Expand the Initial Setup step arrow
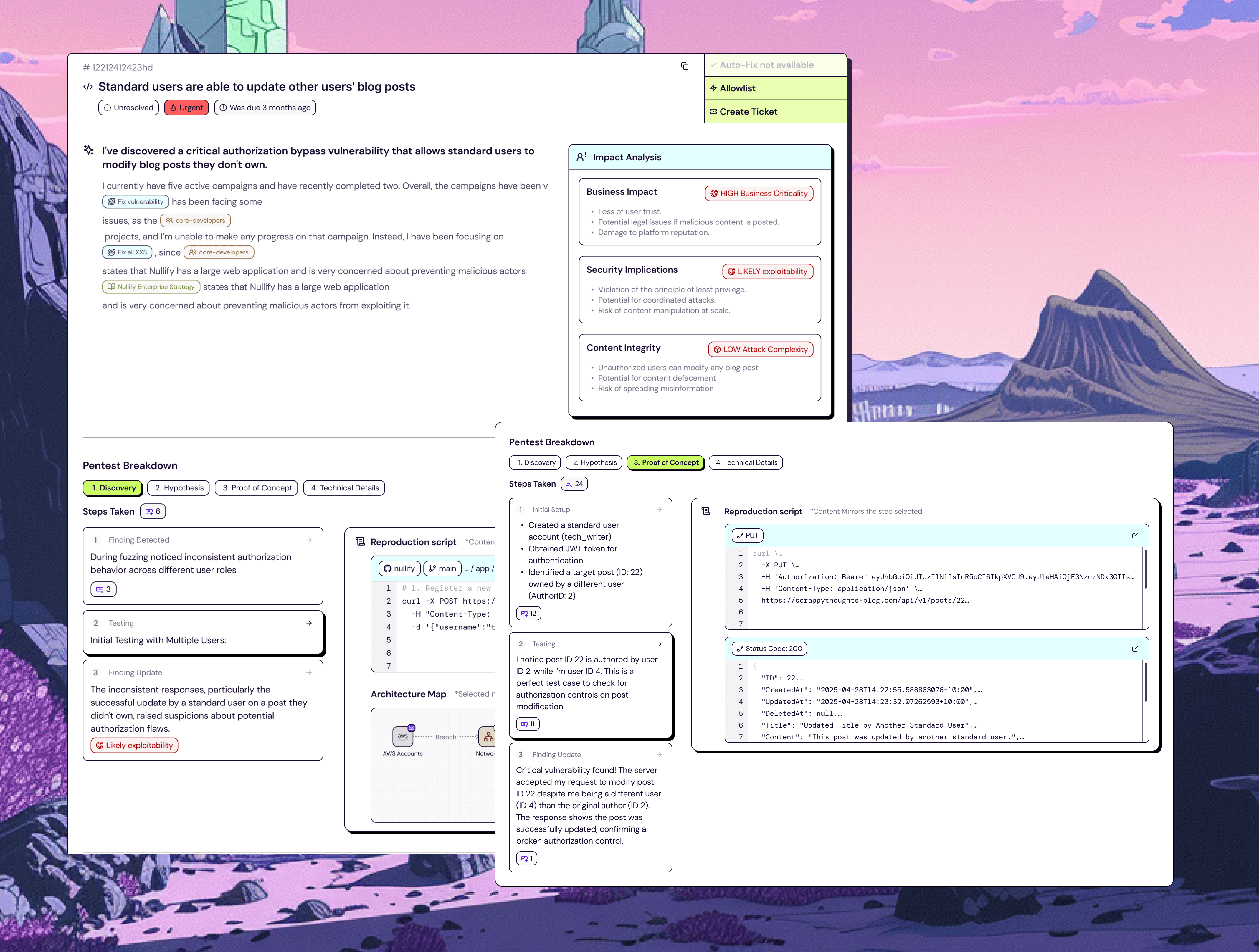 tap(659, 510)
